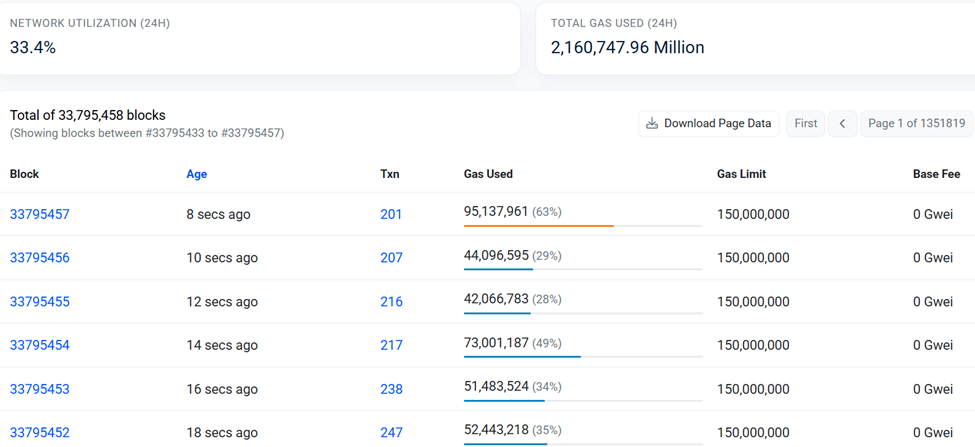Image resolution: width=975 pixels, height=447 pixels.
Task: View block 33795455
Action: 40,302
